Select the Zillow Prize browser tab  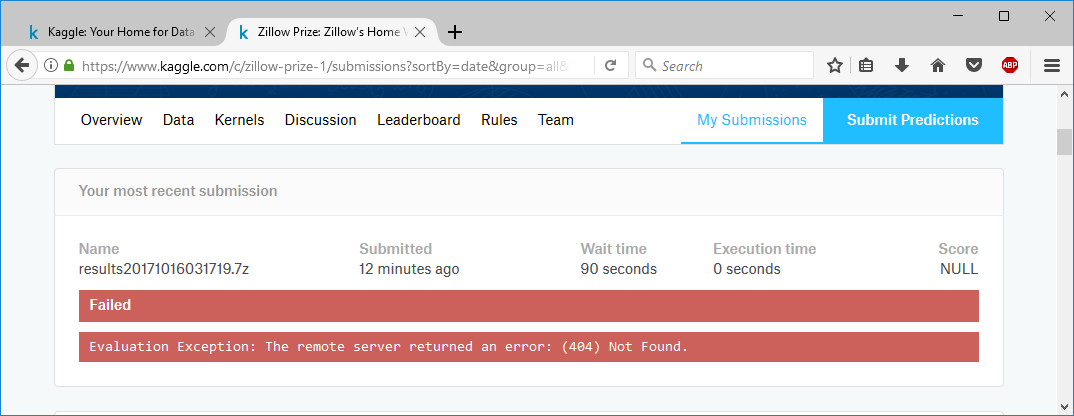point(332,32)
